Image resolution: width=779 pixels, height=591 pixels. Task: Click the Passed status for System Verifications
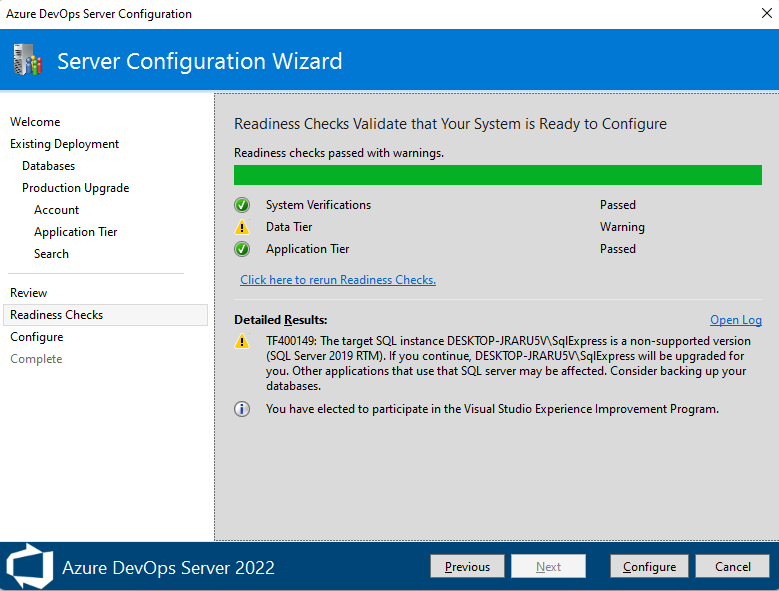(618, 205)
